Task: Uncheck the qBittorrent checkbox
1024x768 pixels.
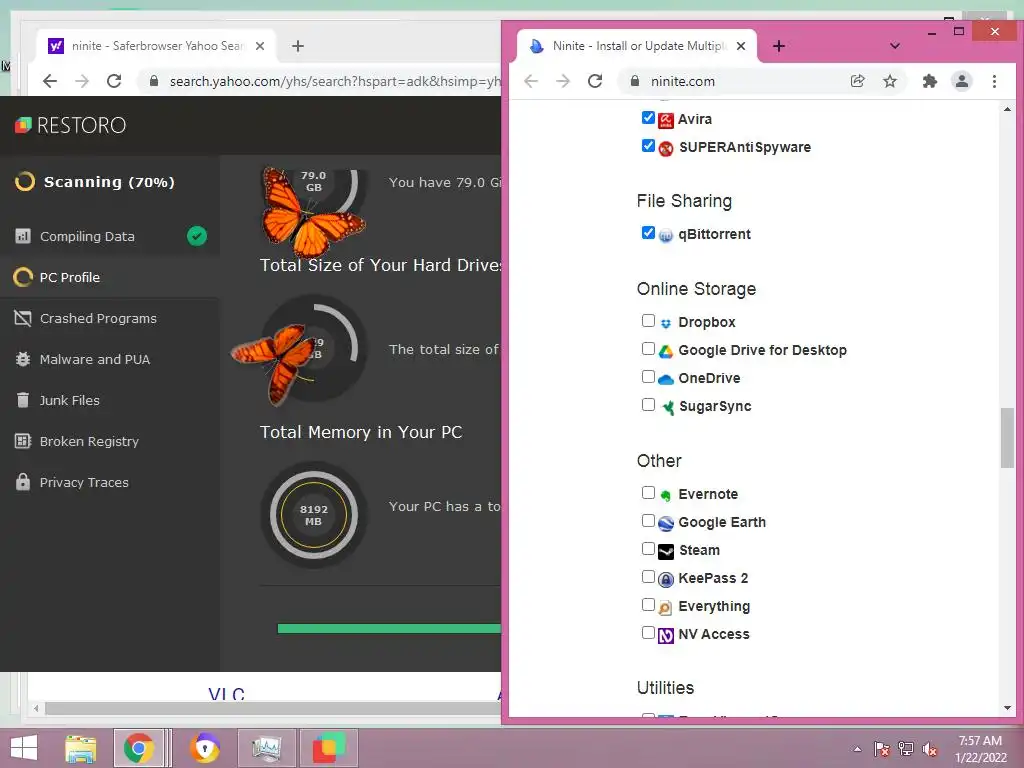Action: coord(648,232)
